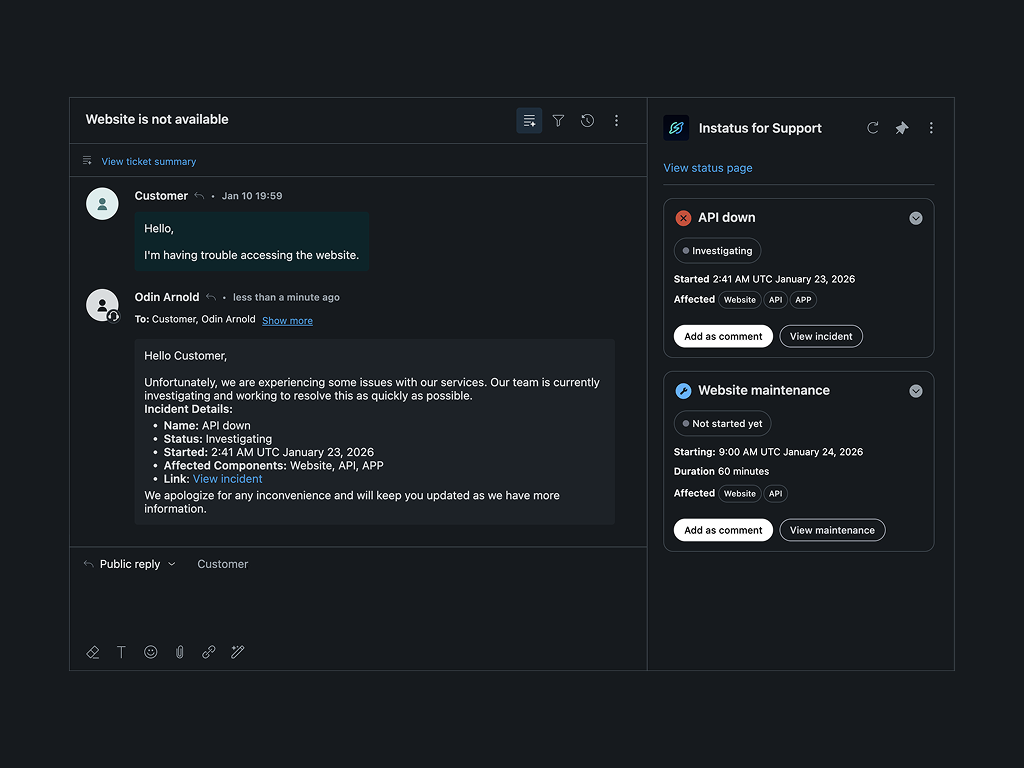Open the conversation filter icon
The height and width of the screenshot is (768, 1024).
click(x=558, y=120)
